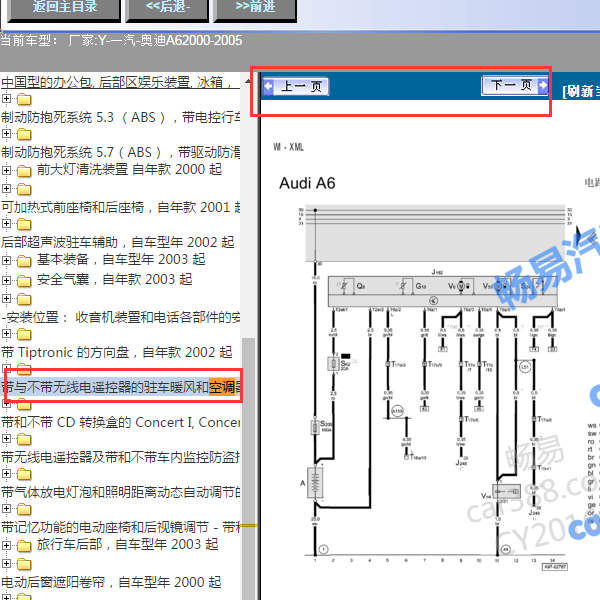Go back with the <<后退- button
The width and height of the screenshot is (600, 600).
coord(167,8)
